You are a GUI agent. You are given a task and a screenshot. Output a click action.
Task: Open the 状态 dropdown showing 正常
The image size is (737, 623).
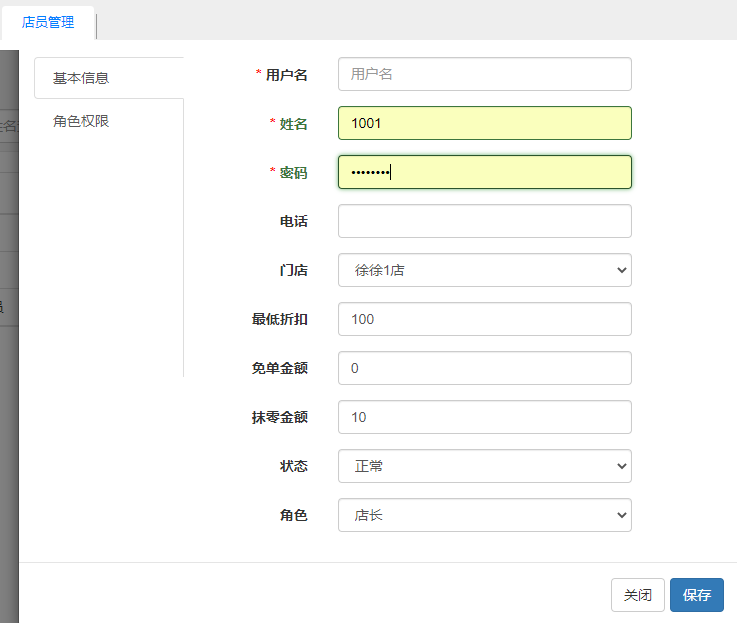[x=485, y=466]
